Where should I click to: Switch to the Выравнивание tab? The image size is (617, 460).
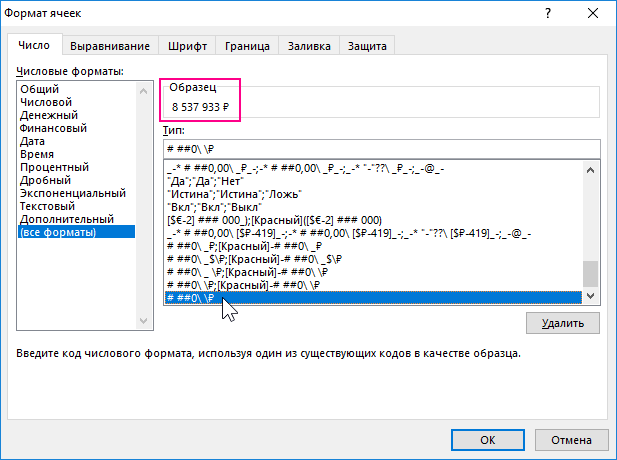[110, 46]
